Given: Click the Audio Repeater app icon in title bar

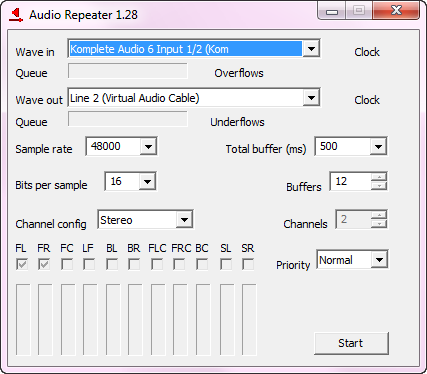Looking at the screenshot, I should [15, 15].
